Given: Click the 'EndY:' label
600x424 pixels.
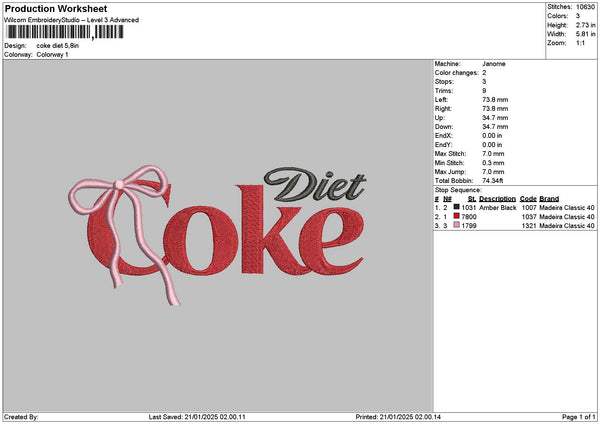Looking at the screenshot, I should [443, 145].
